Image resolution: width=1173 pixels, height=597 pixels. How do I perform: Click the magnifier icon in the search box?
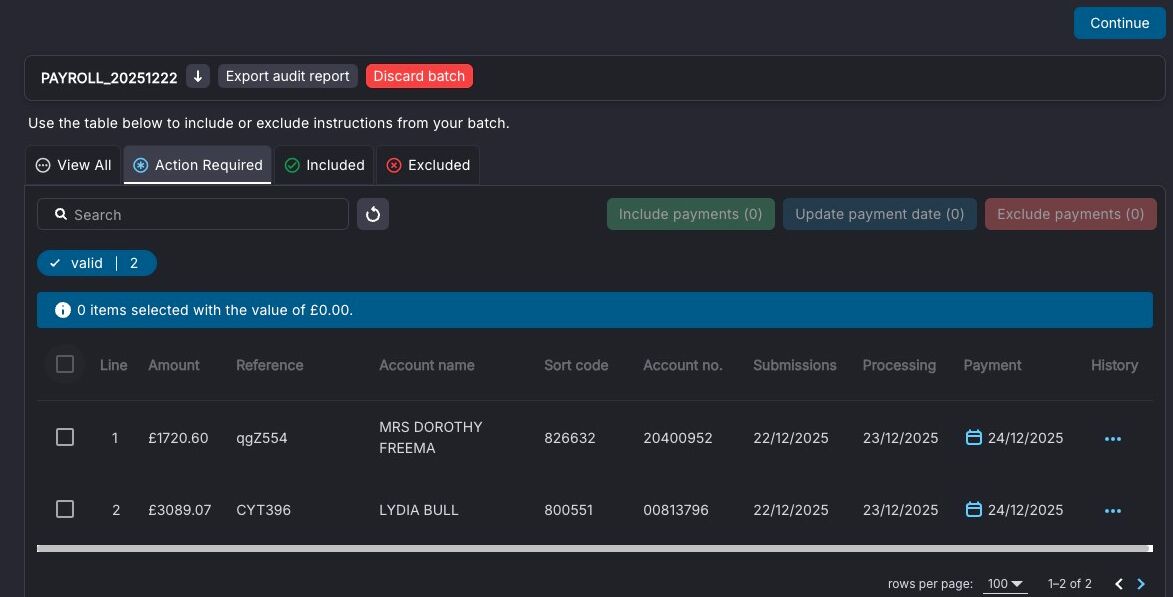[x=61, y=214]
